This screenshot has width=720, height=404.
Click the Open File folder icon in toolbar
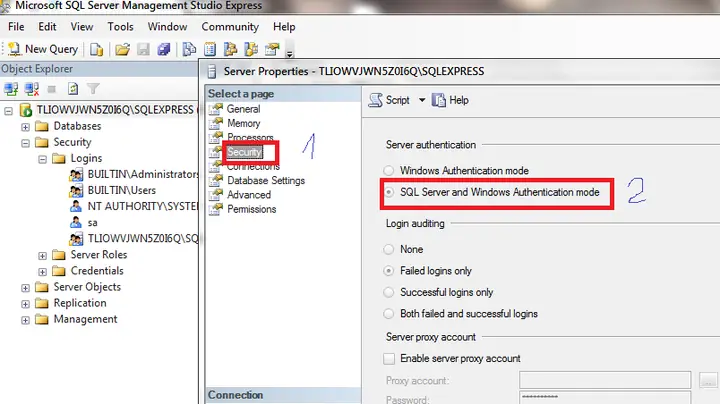[122, 49]
